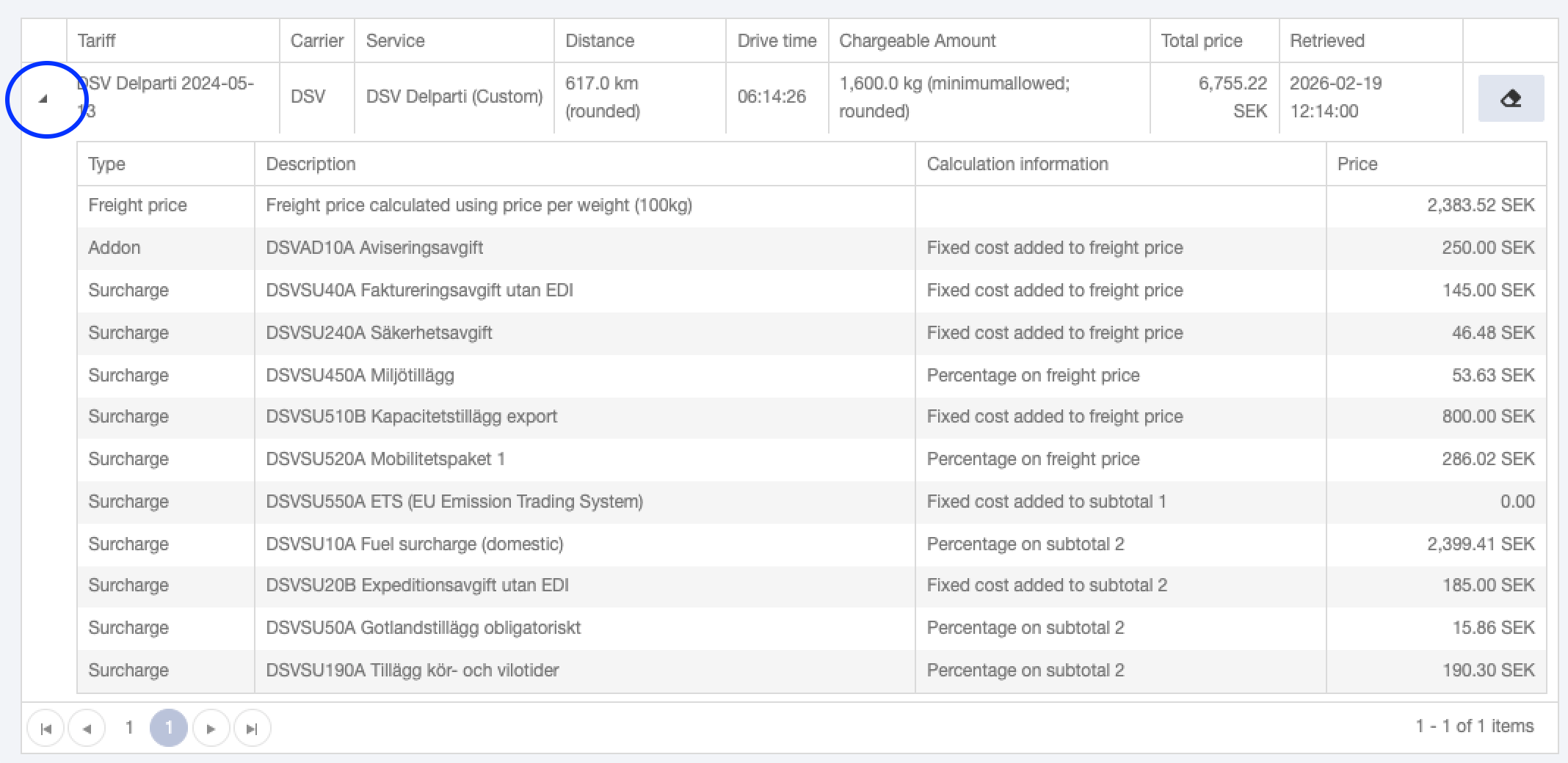Select the DSVAD10A Aviseringsavgift addon row

812,248
